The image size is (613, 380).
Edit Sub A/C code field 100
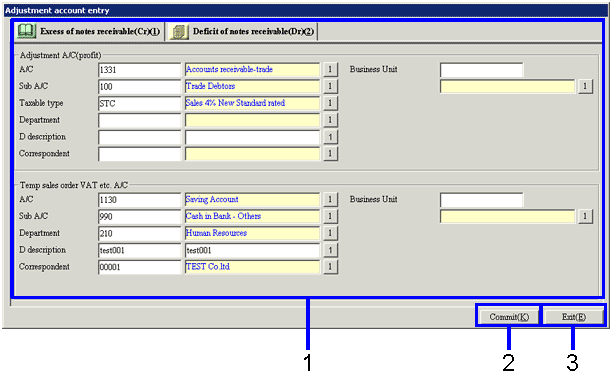(x=140, y=86)
